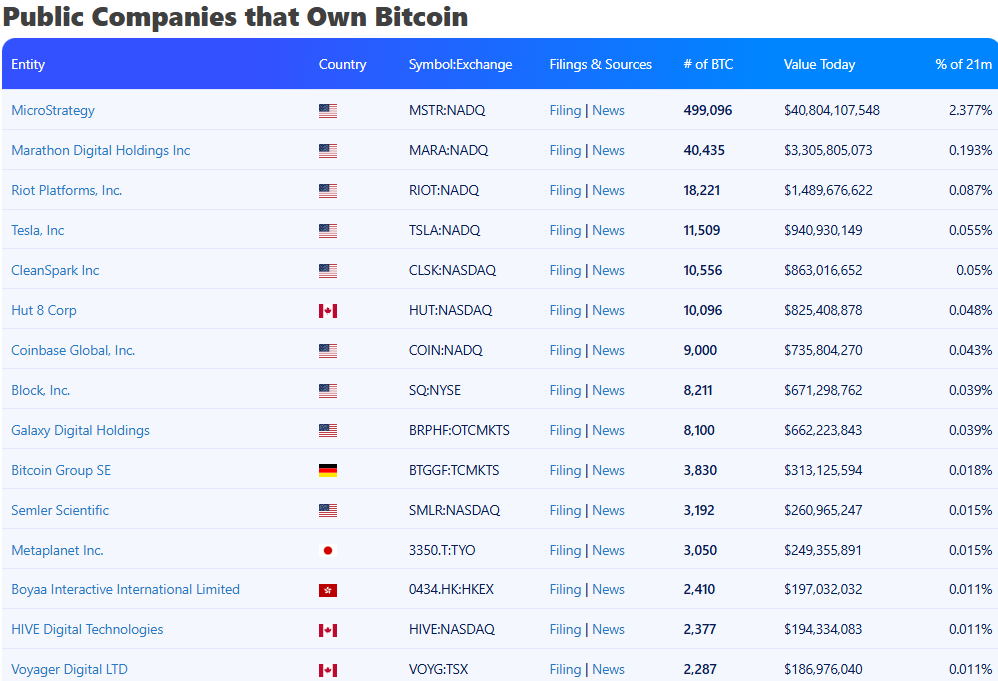Screen dimensions: 998x681
Task: Open the Galaxy Digital Holdings link
Action: pos(80,430)
